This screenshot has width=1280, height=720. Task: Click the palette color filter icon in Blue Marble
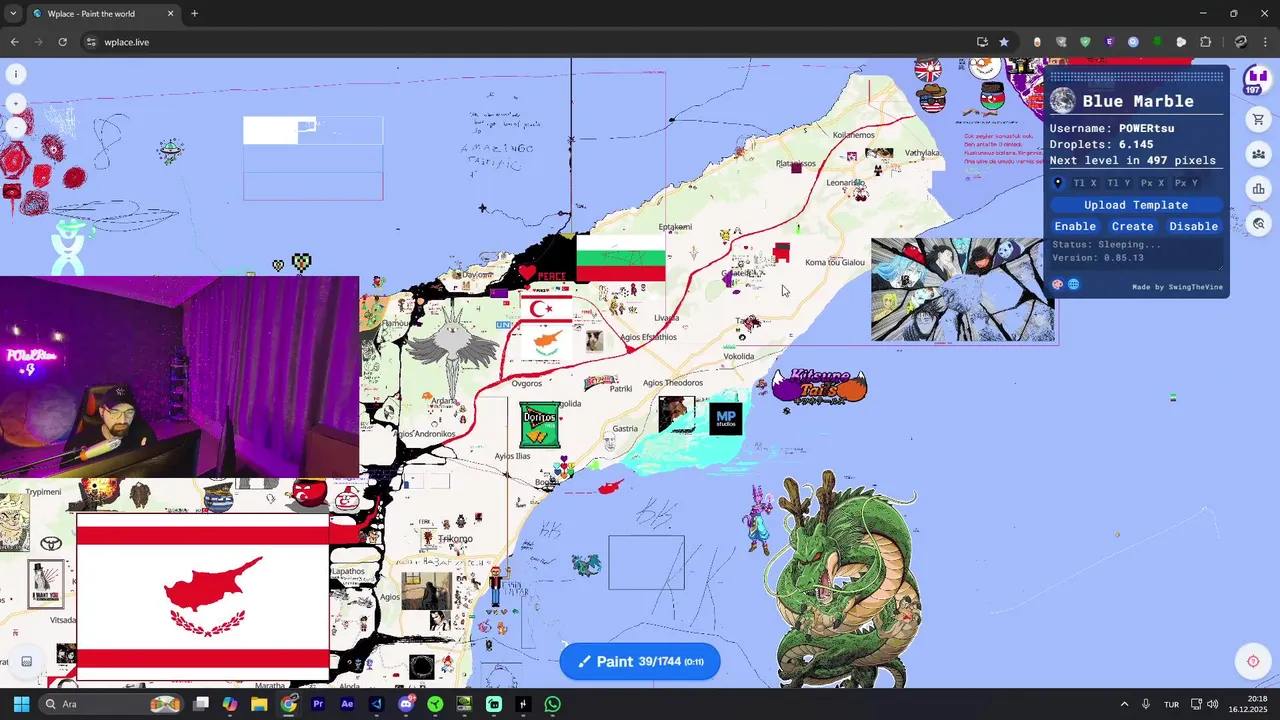[1058, 285]
